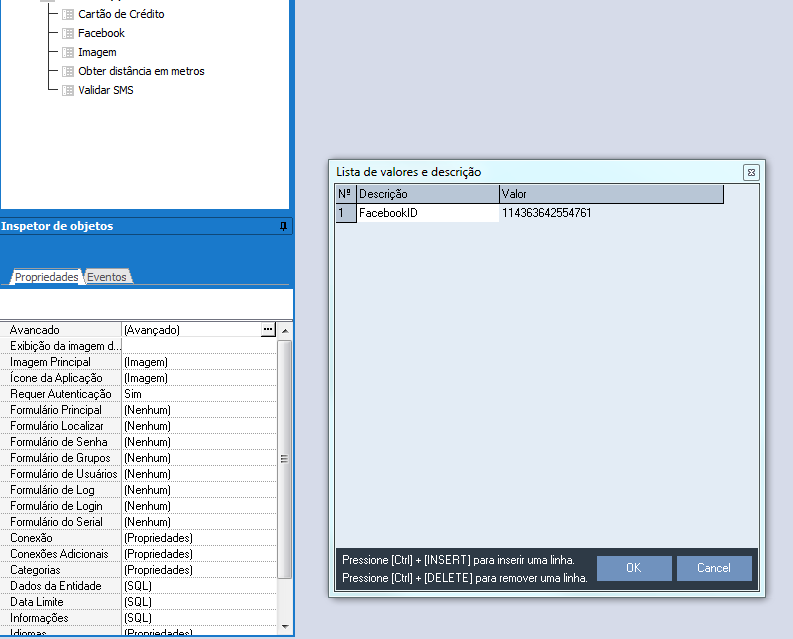This screenshot has width=793, height=639.
Task: Pin the Inspetor de objetos panel
Action: 283,227
